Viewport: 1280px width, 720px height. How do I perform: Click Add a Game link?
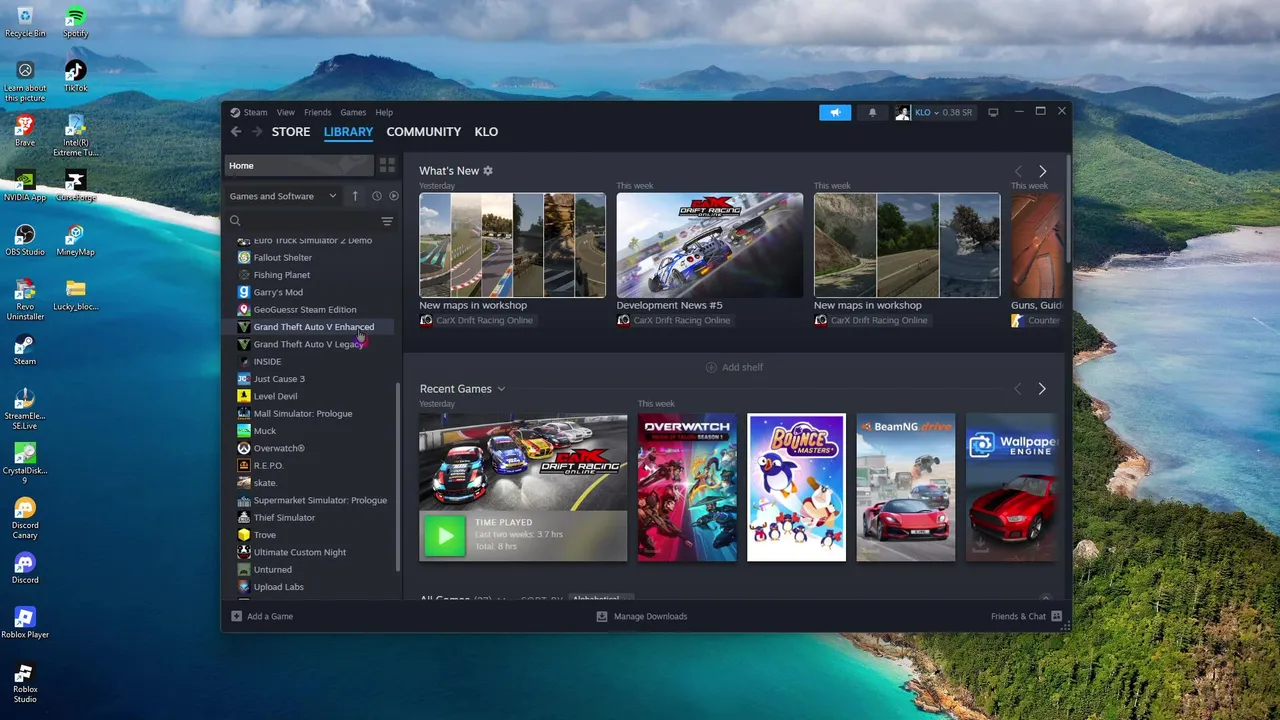tap(270, 616)
